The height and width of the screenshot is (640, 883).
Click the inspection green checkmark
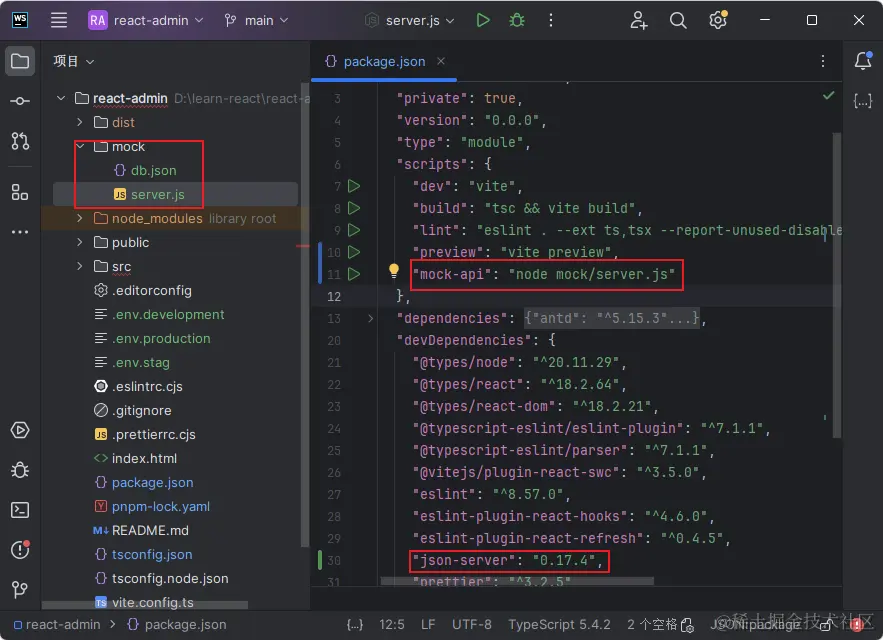[828, 95]
